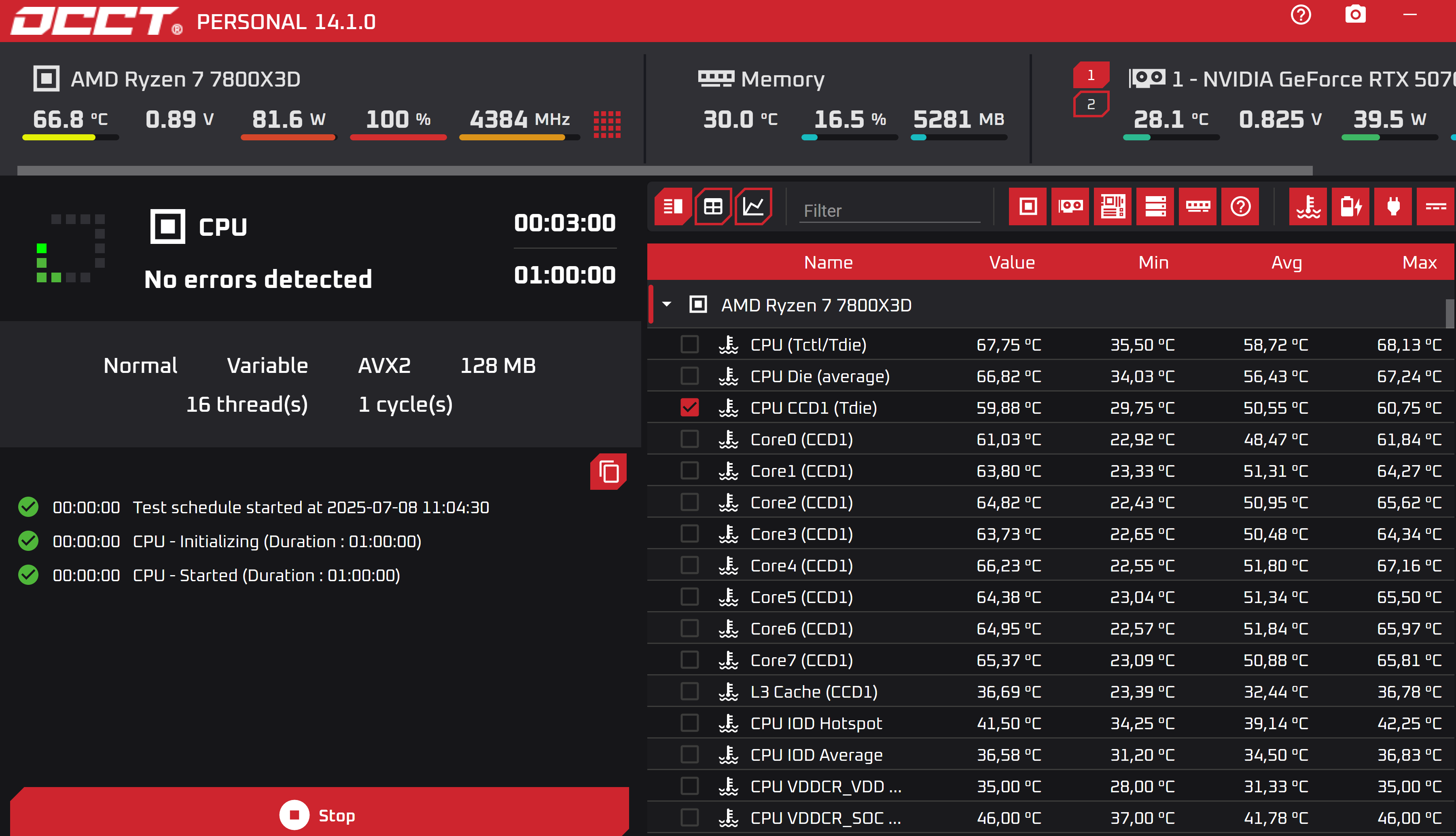Click the 81.6 W CPU power readout

[x=289, y=119]
